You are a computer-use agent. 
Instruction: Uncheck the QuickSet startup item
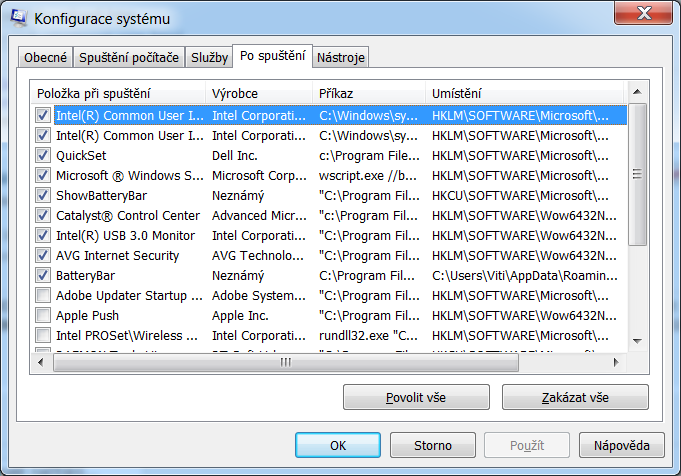tap(43, 155)
